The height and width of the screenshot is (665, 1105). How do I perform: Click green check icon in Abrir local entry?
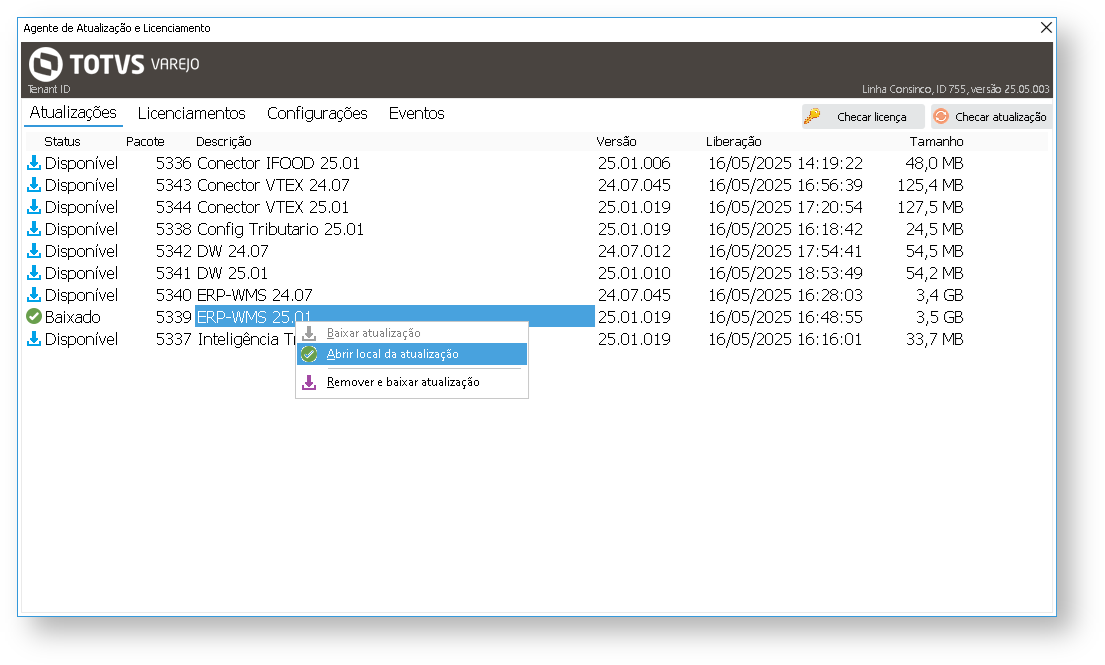[x=309, y=354]
